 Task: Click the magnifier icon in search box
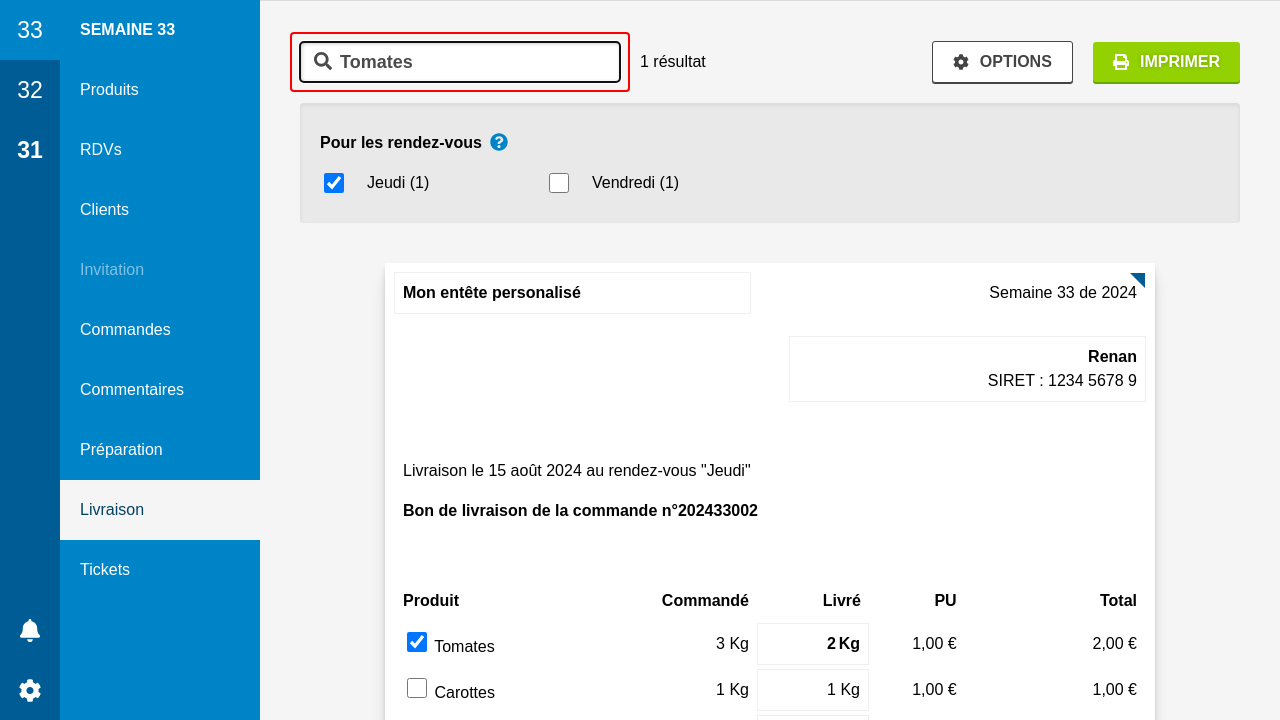(323, 61)
